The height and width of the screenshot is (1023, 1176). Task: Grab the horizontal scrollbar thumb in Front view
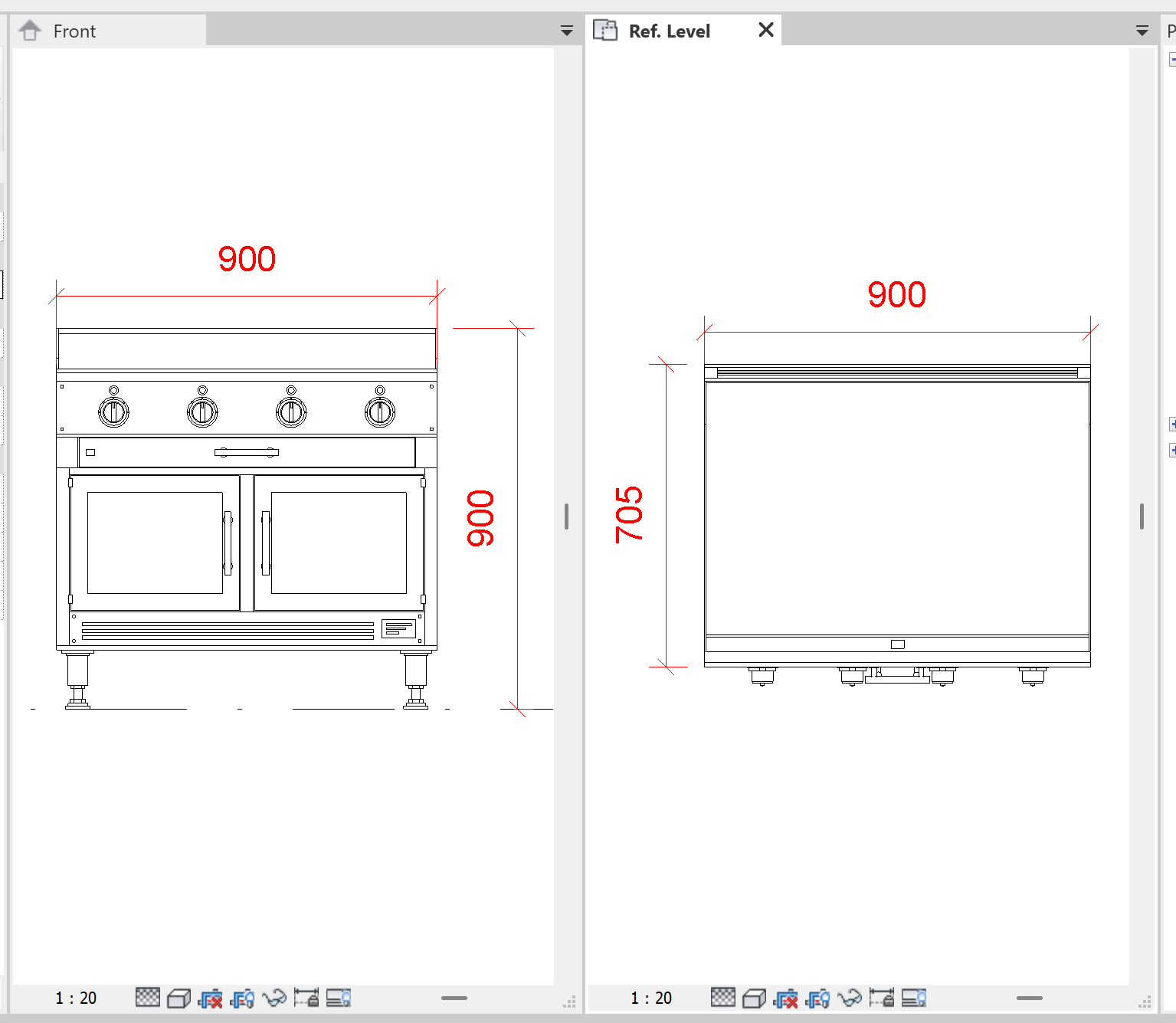pos(454,998)
